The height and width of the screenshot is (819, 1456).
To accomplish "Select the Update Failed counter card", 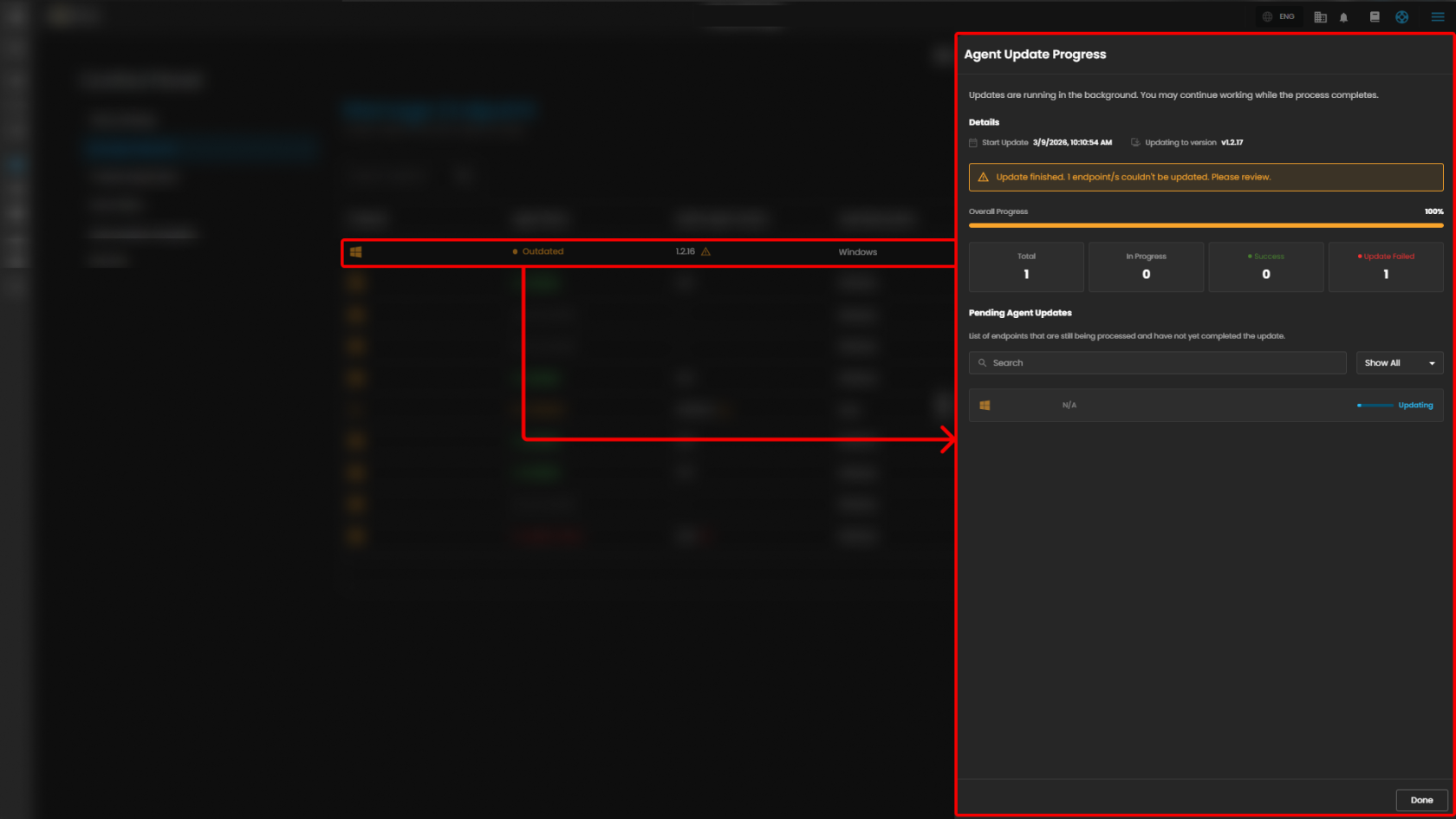I will tap(1385, 267).
